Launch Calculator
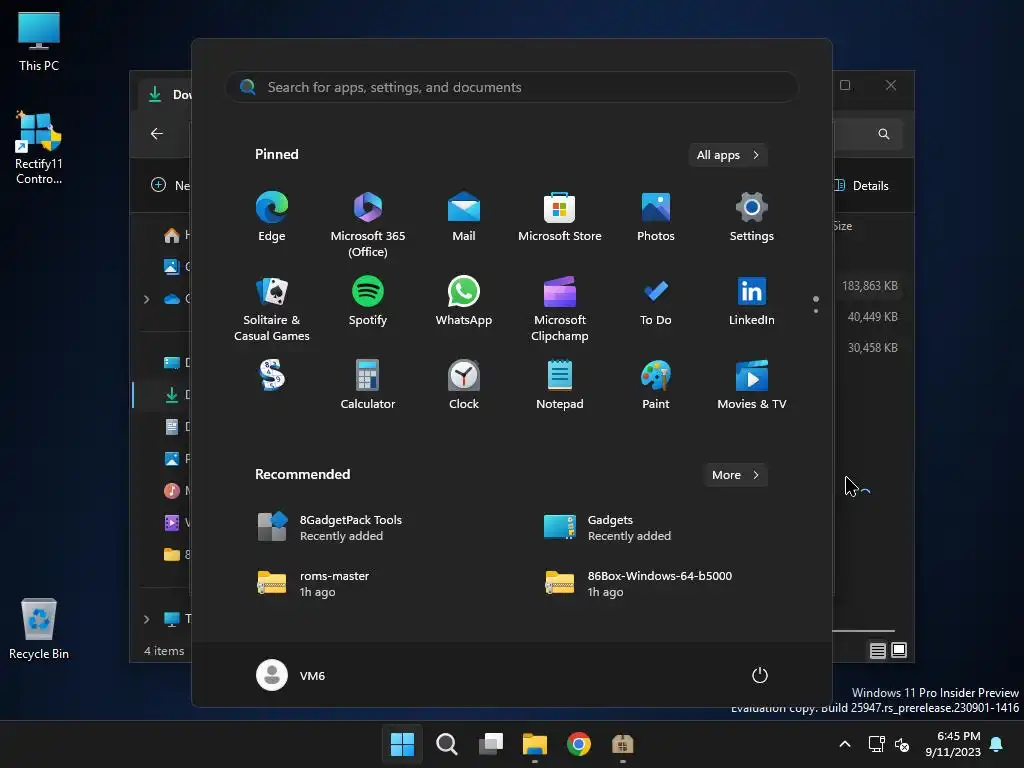Viewport: 1024px width, 768px height. 368,385
